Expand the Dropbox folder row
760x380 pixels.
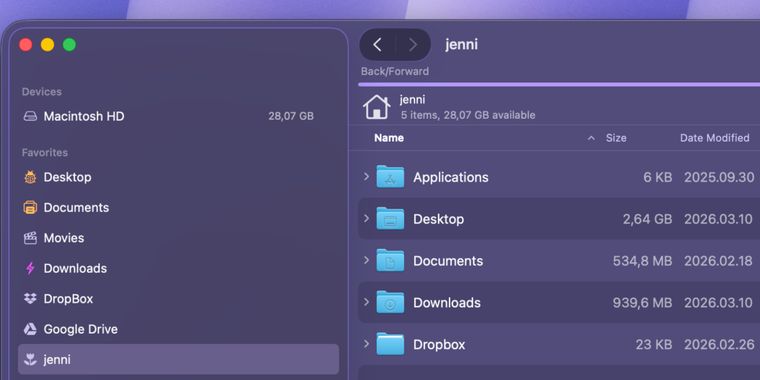[x=366, y=344]
